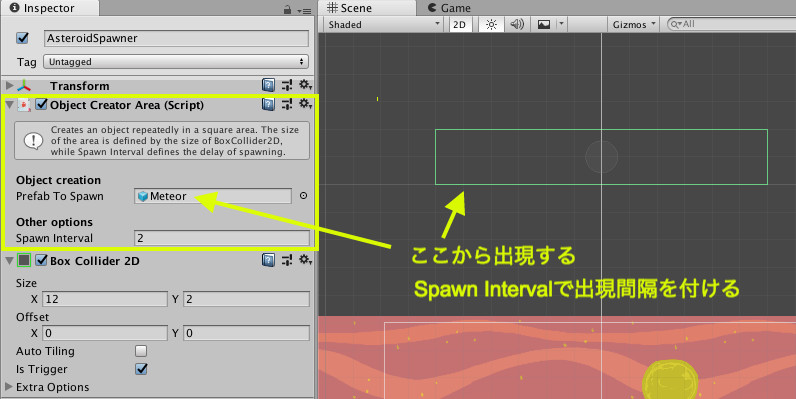This screenshot has height=399, width=796.
Task: Click the Auto Tiling label
Action: (x=45, y=351)
